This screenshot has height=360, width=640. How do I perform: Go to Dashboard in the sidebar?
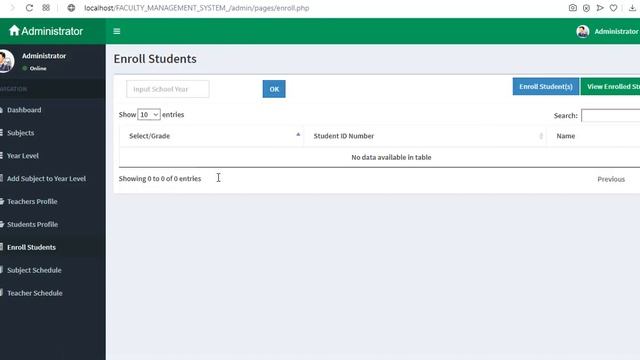tap(24, 110)
